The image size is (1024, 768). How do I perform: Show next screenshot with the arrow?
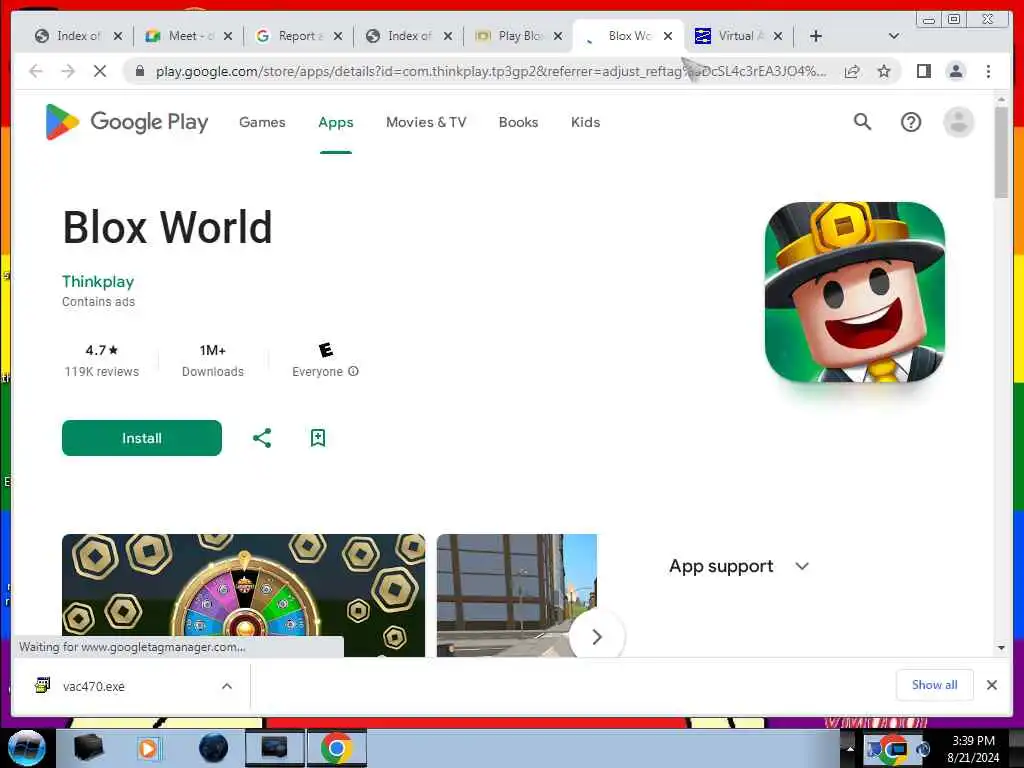click(596, 637)
